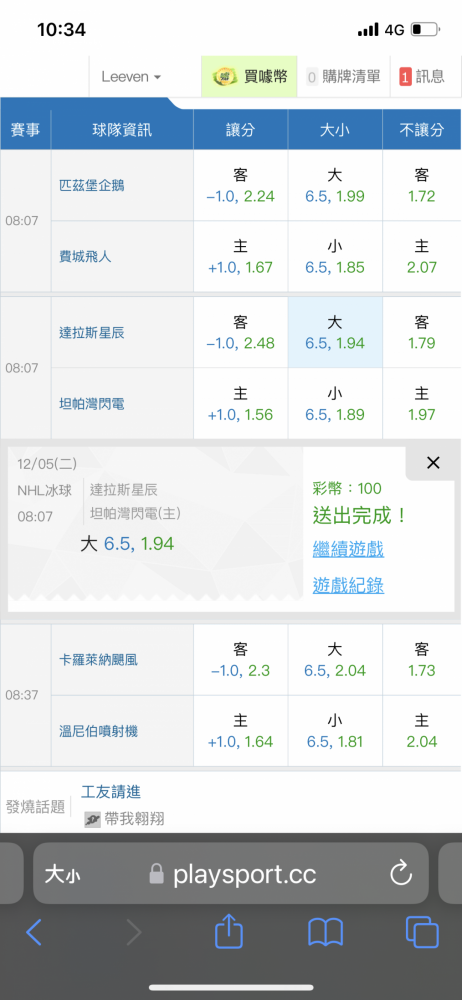
Task: Open the 匹茲堡企鵝 team info link
Action: tap(92, 186)
